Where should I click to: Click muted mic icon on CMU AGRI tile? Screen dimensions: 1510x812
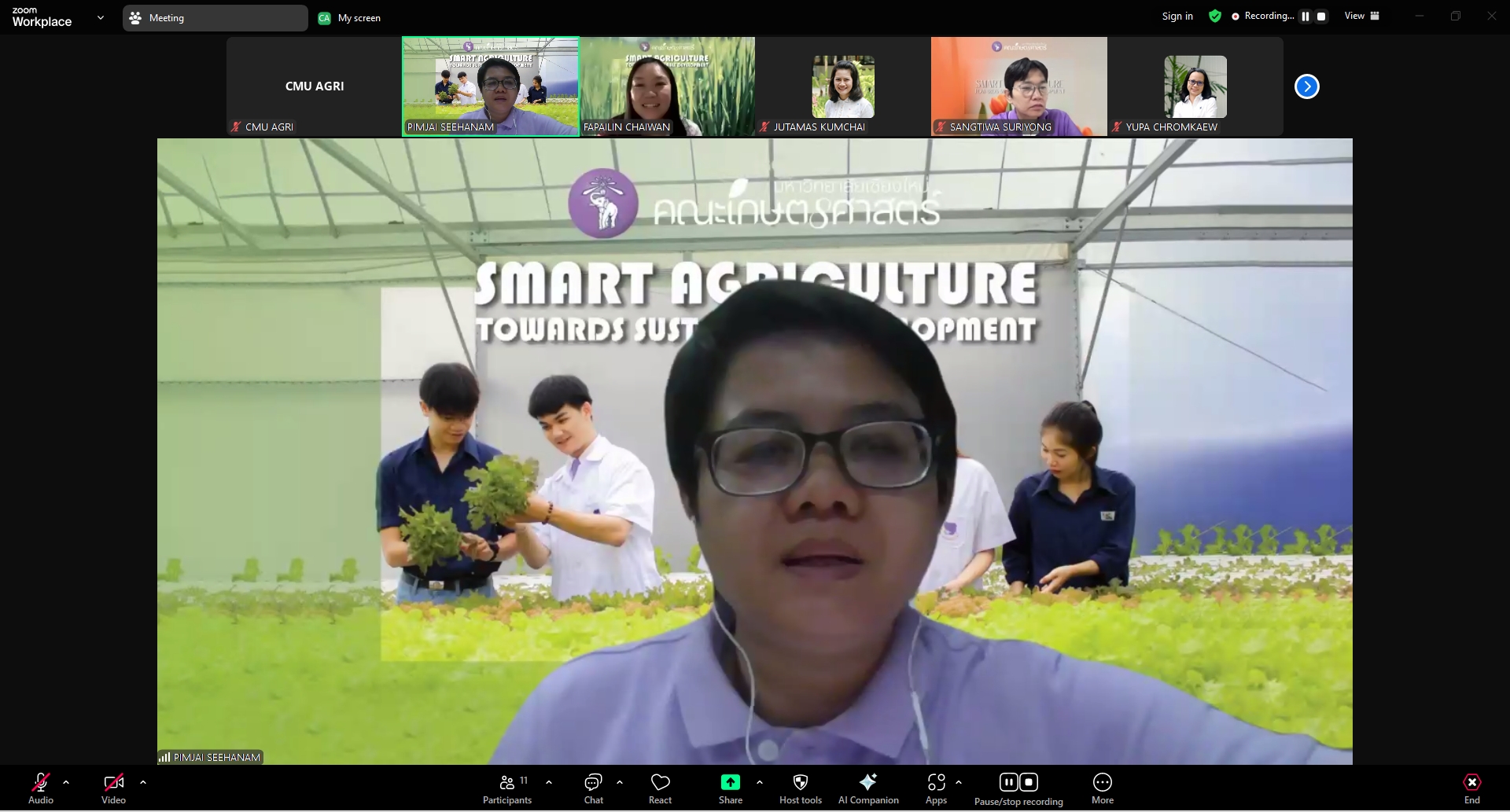236,127
